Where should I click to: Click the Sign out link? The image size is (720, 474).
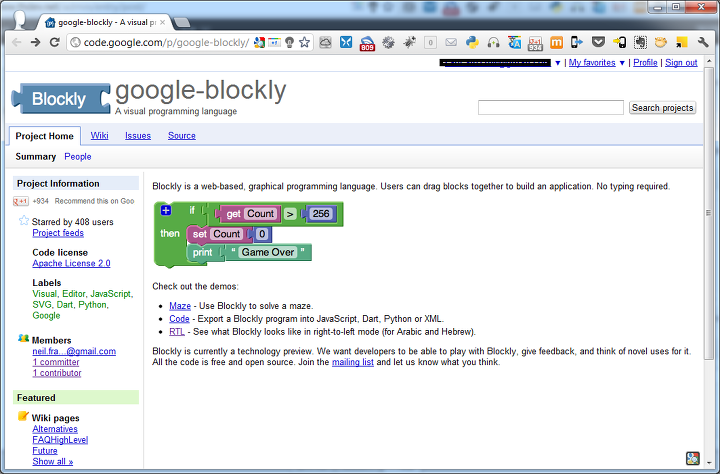click(x=681, y=63)
